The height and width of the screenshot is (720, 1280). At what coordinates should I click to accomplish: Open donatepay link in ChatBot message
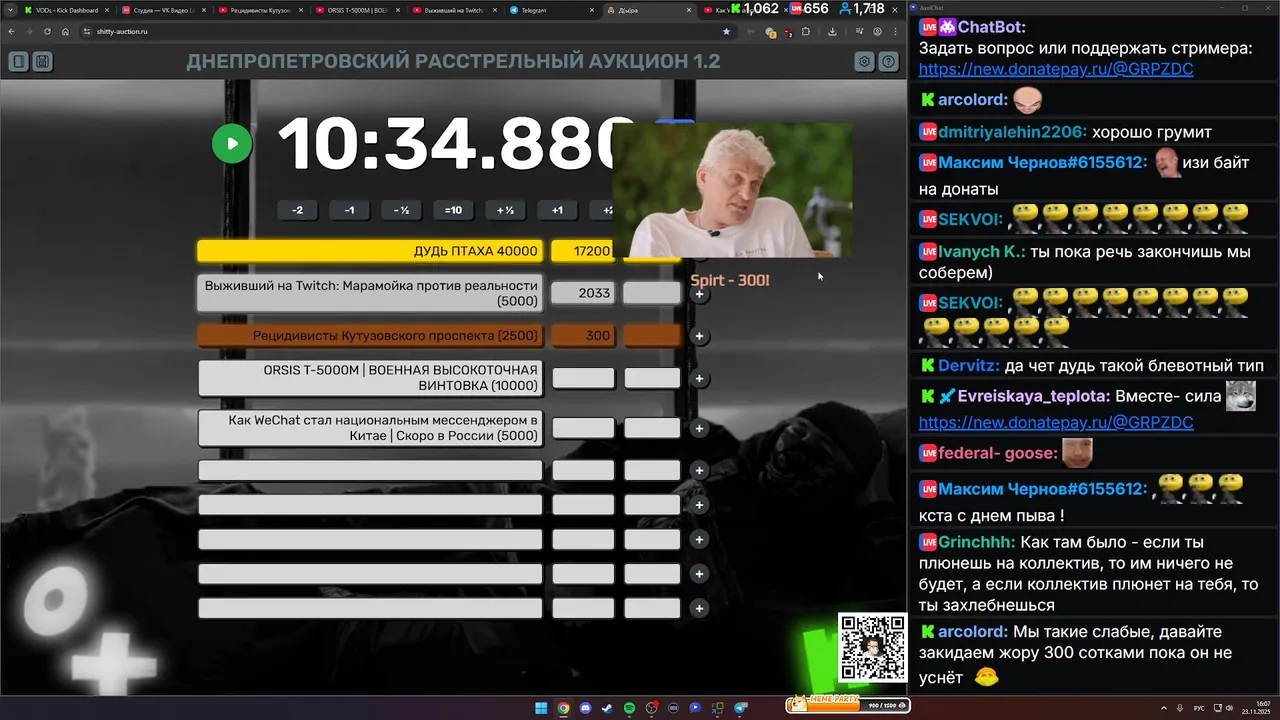1056,70
